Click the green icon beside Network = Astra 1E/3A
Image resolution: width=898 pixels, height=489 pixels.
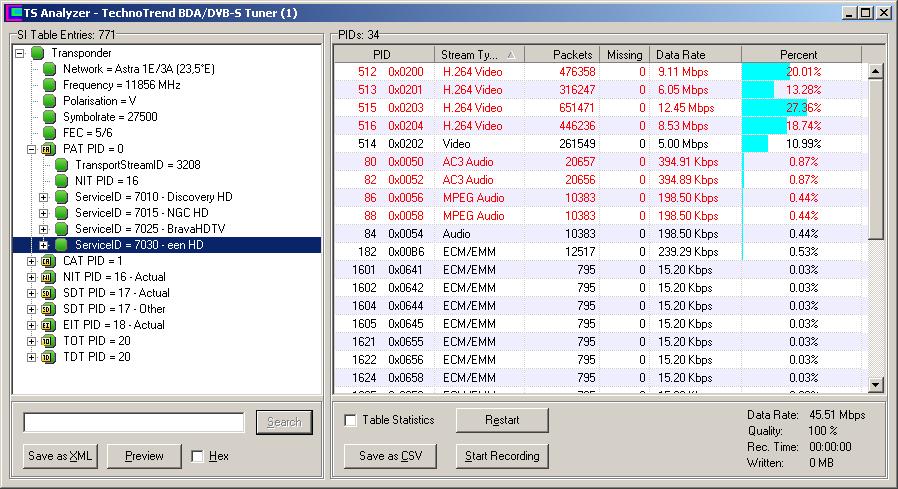[x=50, y=69]
